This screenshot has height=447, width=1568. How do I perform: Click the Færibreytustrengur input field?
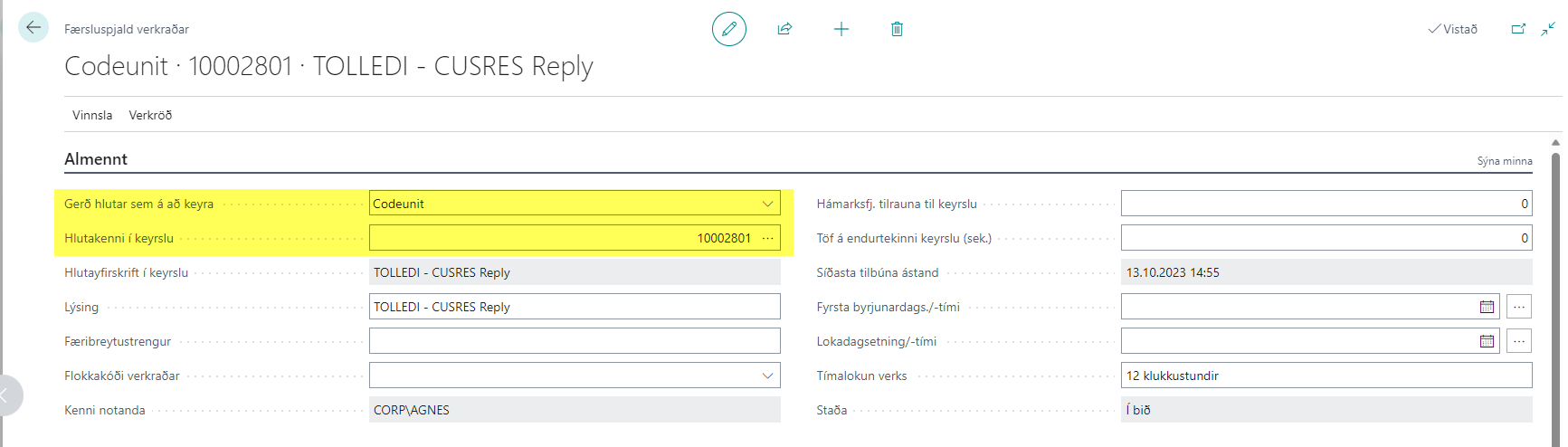(574, 341)
